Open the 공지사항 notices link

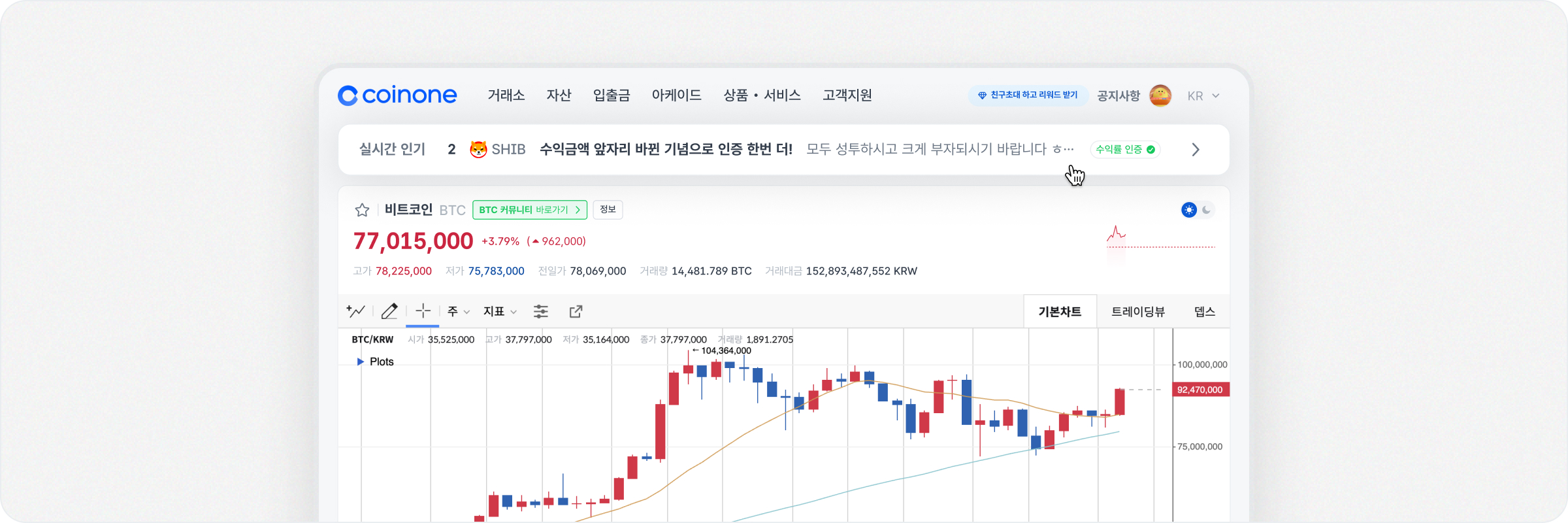1119,96
